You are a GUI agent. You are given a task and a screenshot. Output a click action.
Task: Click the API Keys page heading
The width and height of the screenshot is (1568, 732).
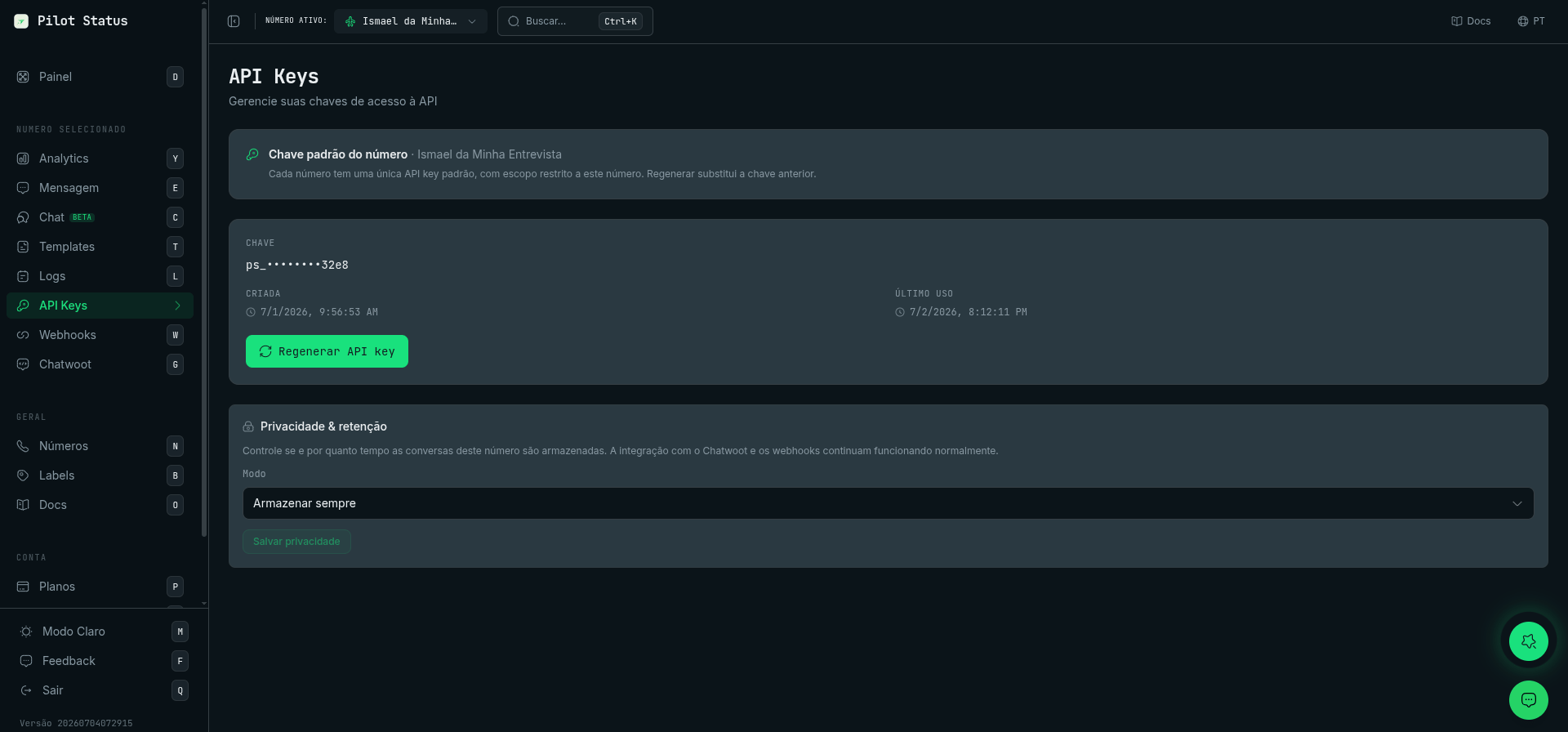[274, 77]
